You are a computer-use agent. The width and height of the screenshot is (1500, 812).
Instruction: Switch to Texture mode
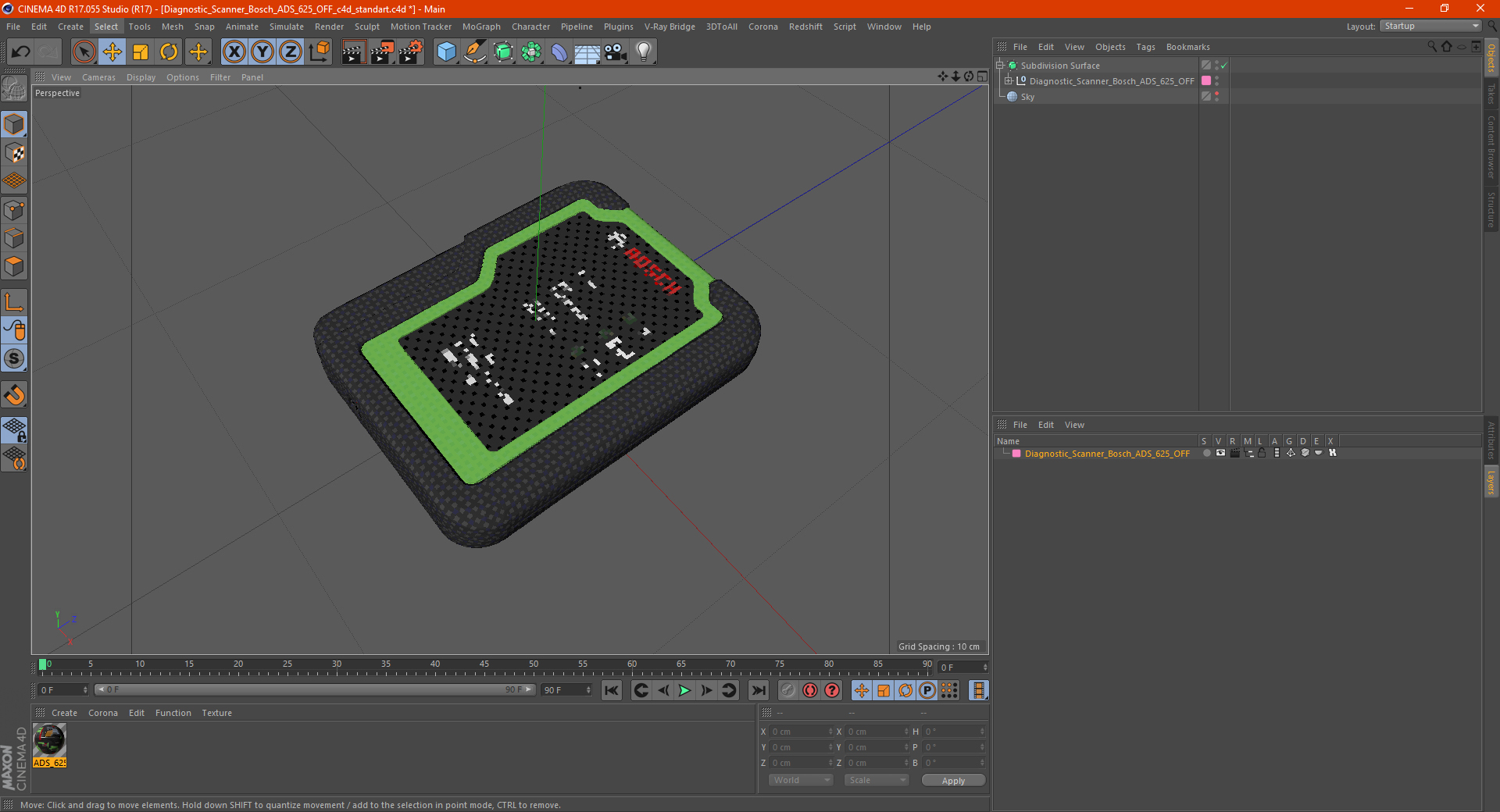coord(15,153)
